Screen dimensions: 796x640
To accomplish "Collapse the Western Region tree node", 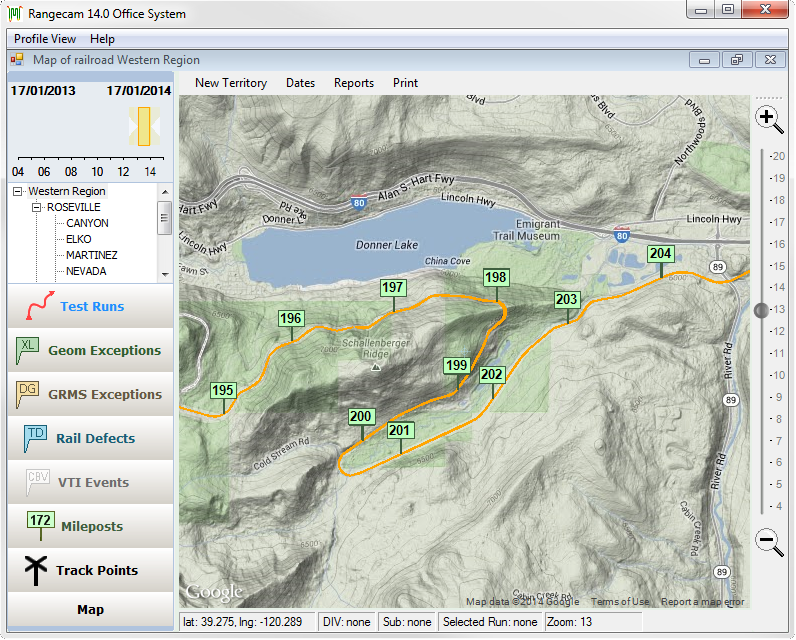I will point(18,191).
